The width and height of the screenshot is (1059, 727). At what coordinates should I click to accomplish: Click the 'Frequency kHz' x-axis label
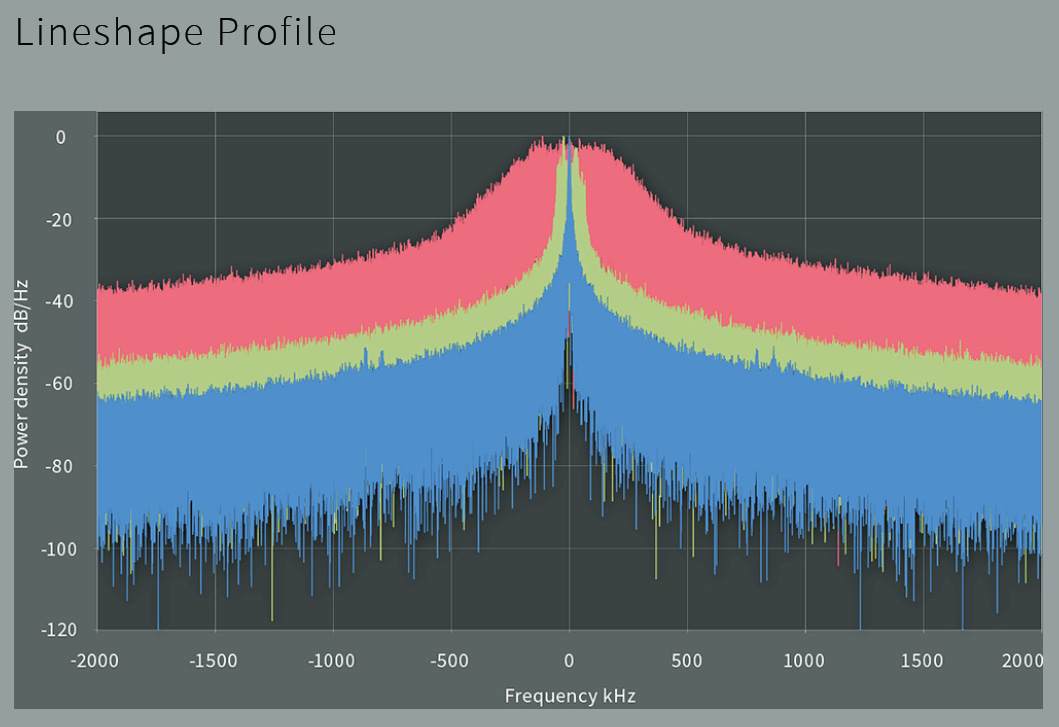[x=570, y=696]
